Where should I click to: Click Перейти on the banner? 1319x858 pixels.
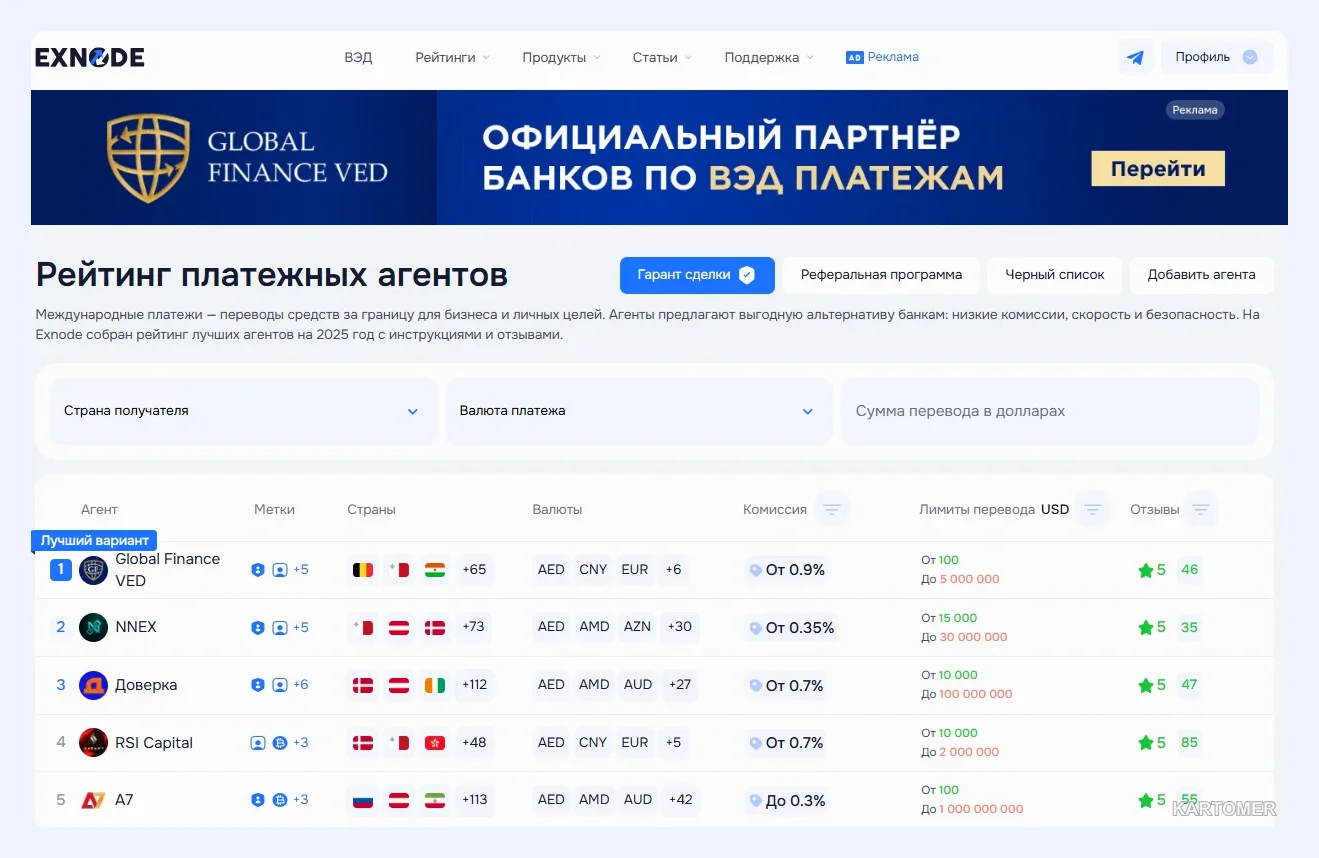1158,169
